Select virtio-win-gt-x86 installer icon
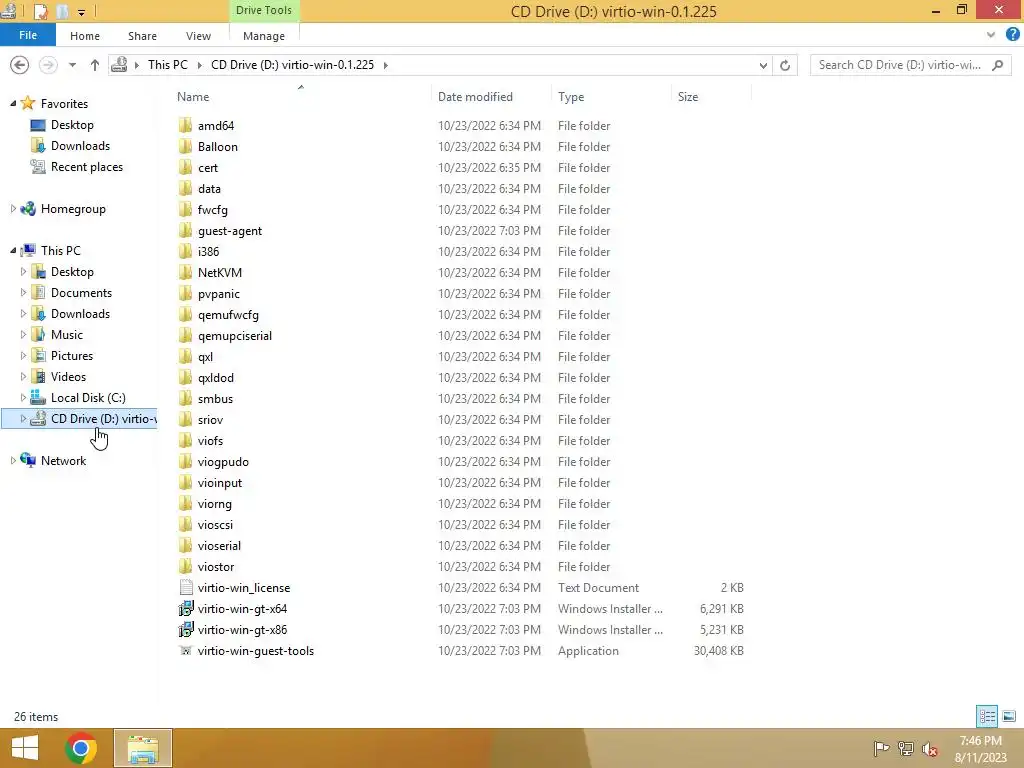 [x=185, y=629]
